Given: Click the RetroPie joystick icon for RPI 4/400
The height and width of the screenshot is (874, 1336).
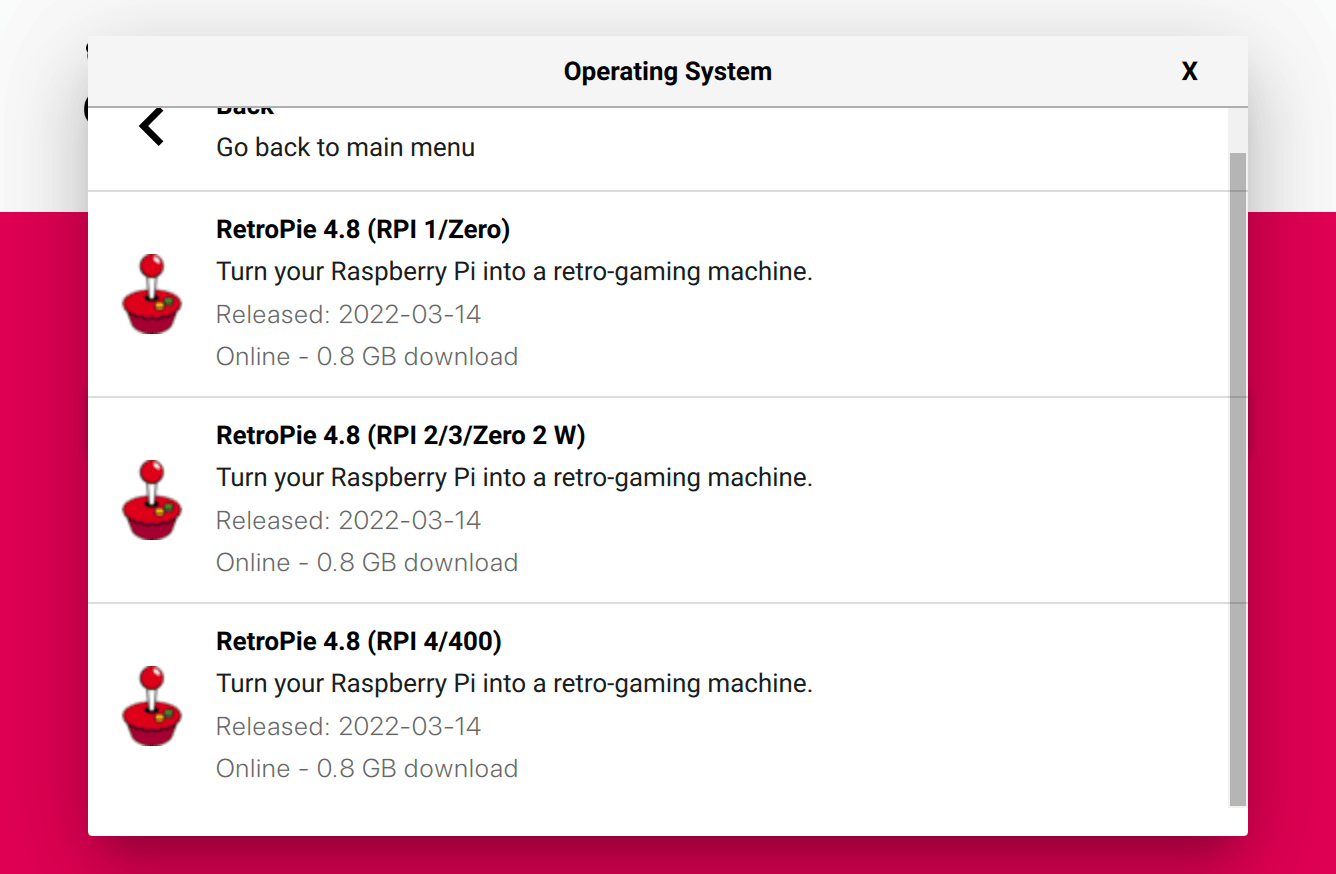Looking at the screenshot, I should point(152,705).
